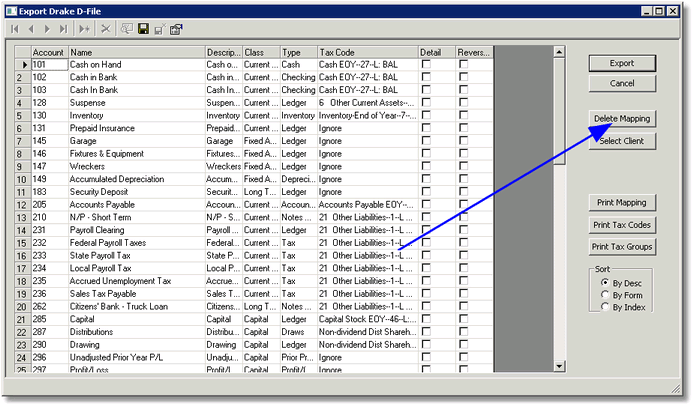The image size is (694, 407).
Task: Enable Detail for Inventory row
Action: tap(426, 115)
